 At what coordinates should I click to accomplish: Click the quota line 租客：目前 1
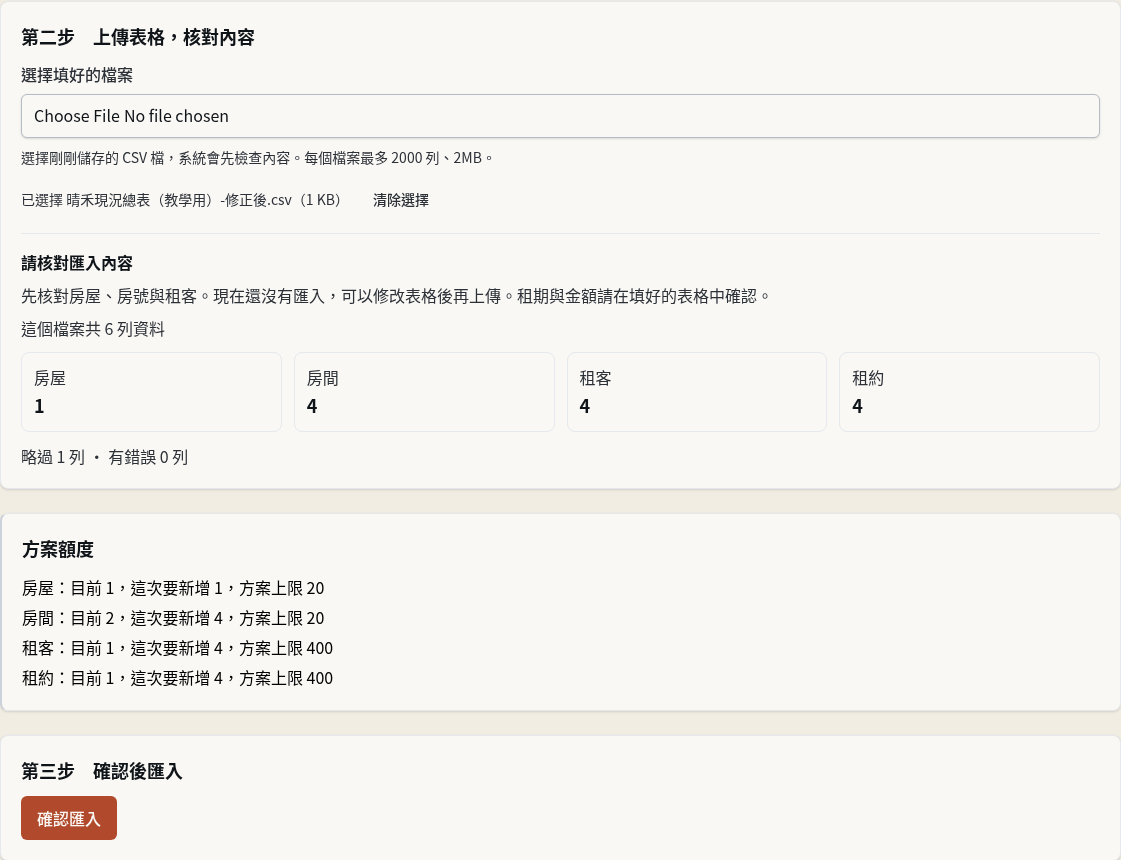tap(177, 648)
